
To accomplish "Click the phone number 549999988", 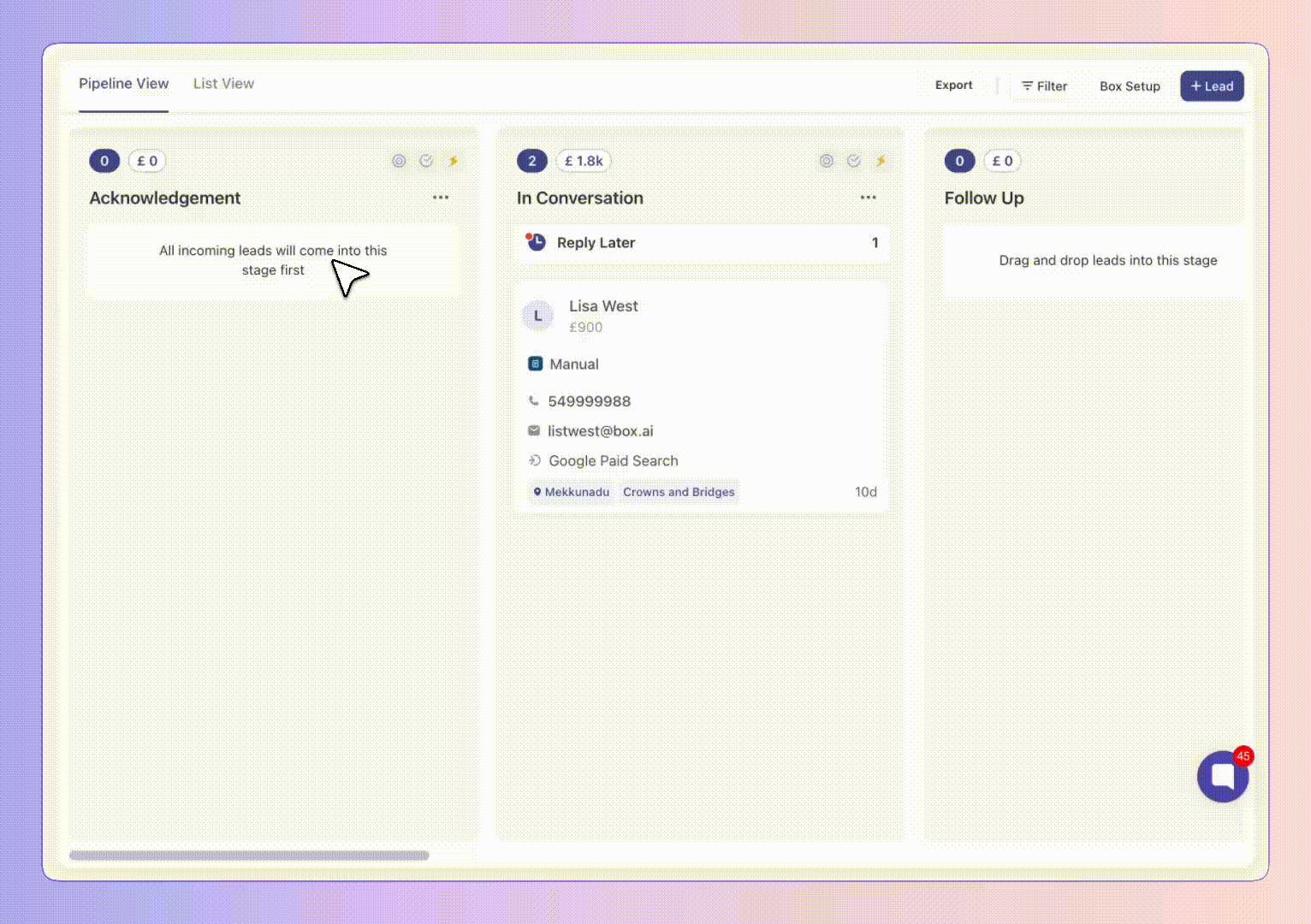I will click(x=590, y=401).
